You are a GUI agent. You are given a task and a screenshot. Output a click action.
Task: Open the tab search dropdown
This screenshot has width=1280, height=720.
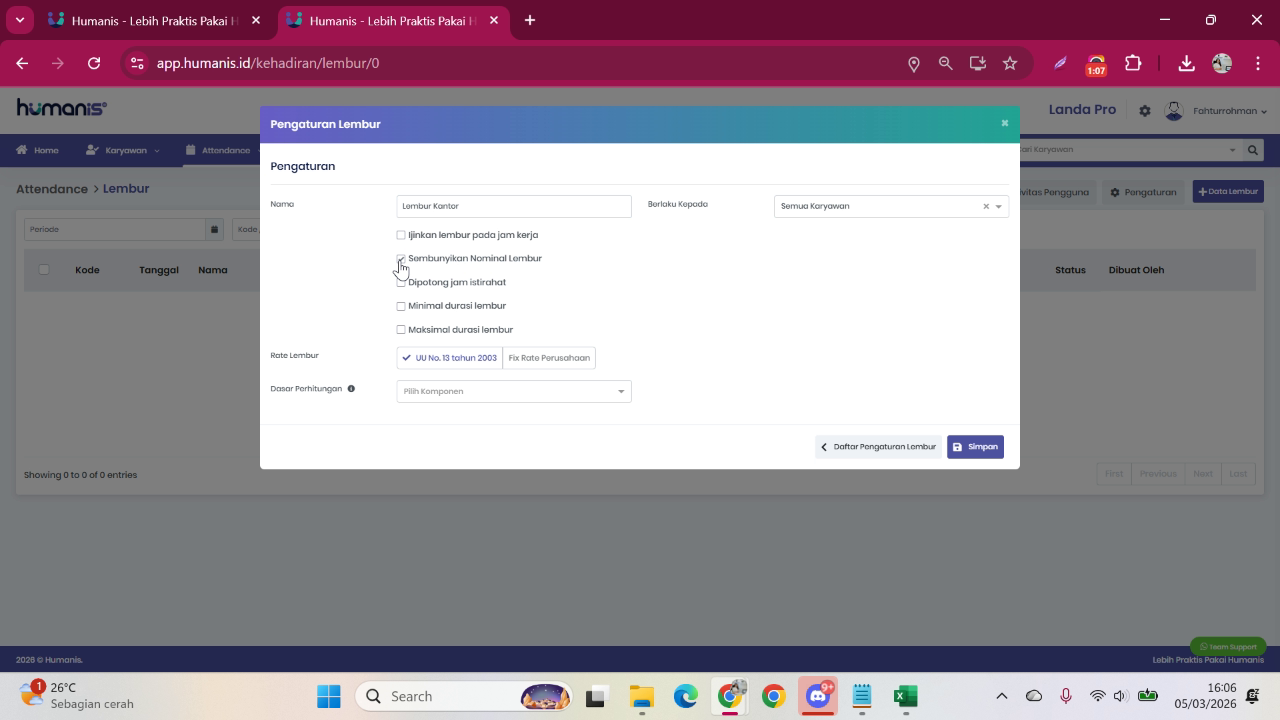point(19,20)
